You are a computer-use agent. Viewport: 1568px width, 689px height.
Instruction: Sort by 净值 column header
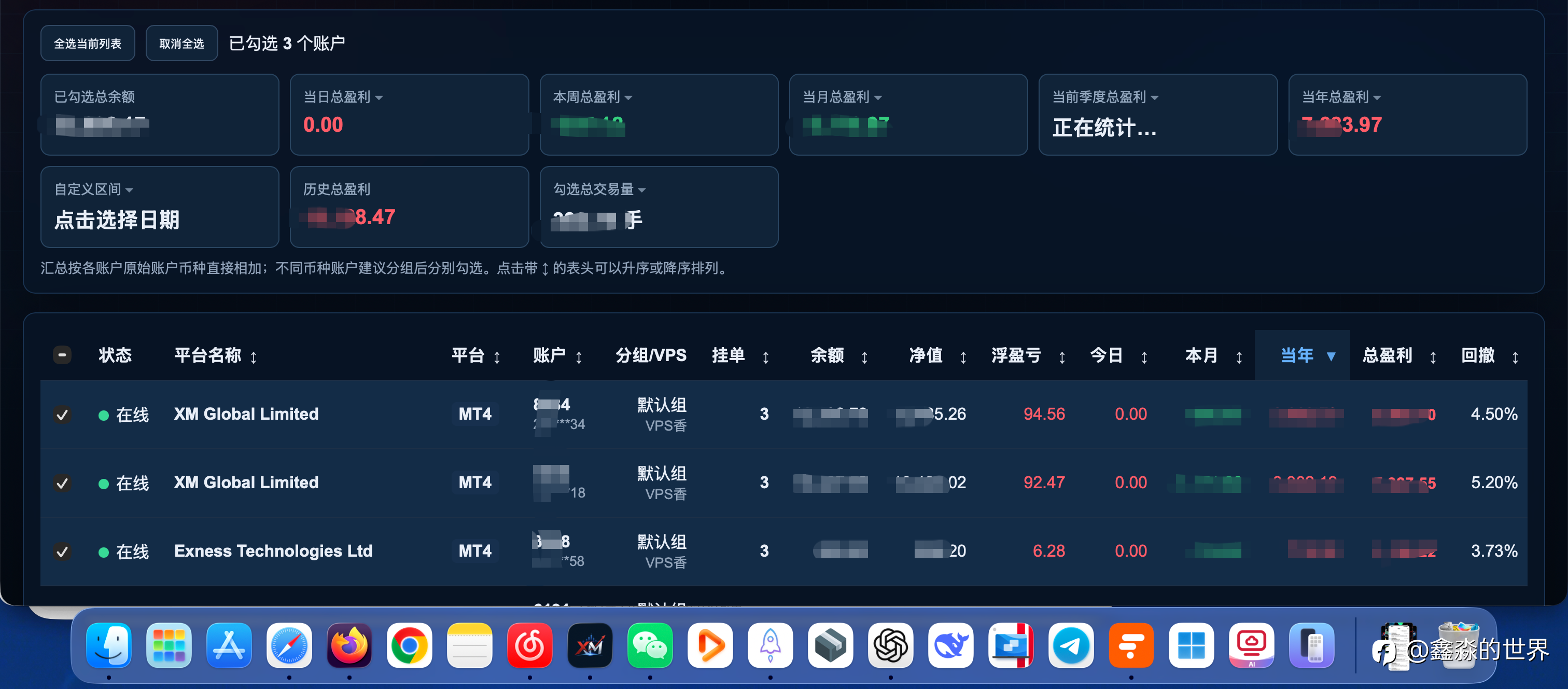(938, 355)
